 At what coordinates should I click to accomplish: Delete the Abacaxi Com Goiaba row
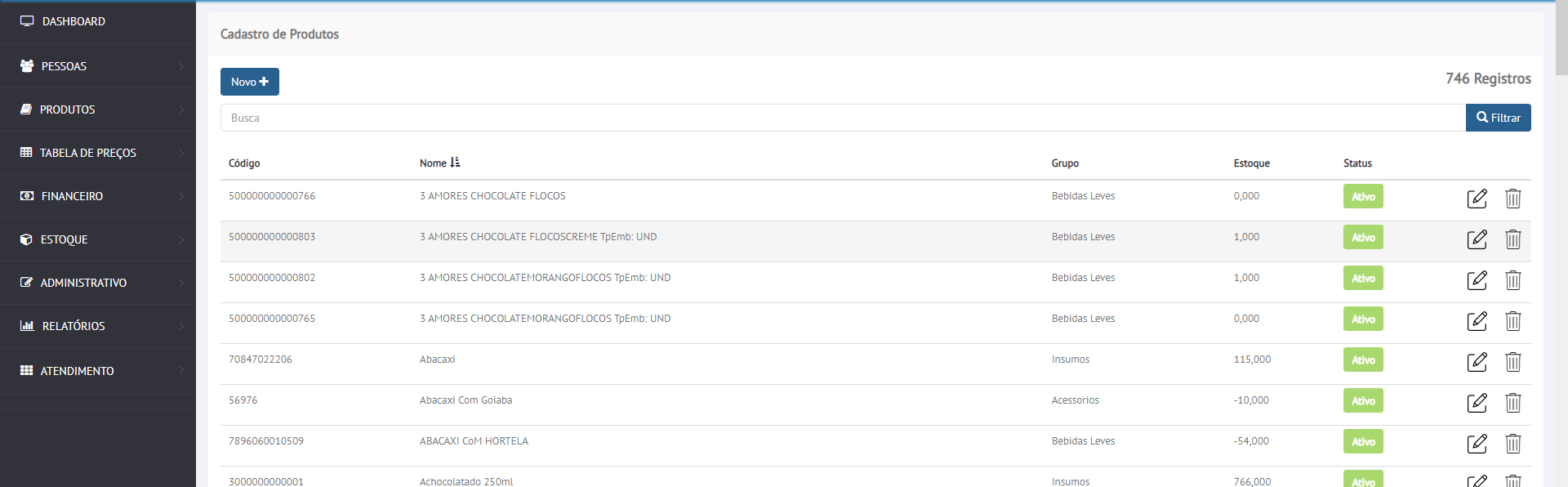point(1512,403)
